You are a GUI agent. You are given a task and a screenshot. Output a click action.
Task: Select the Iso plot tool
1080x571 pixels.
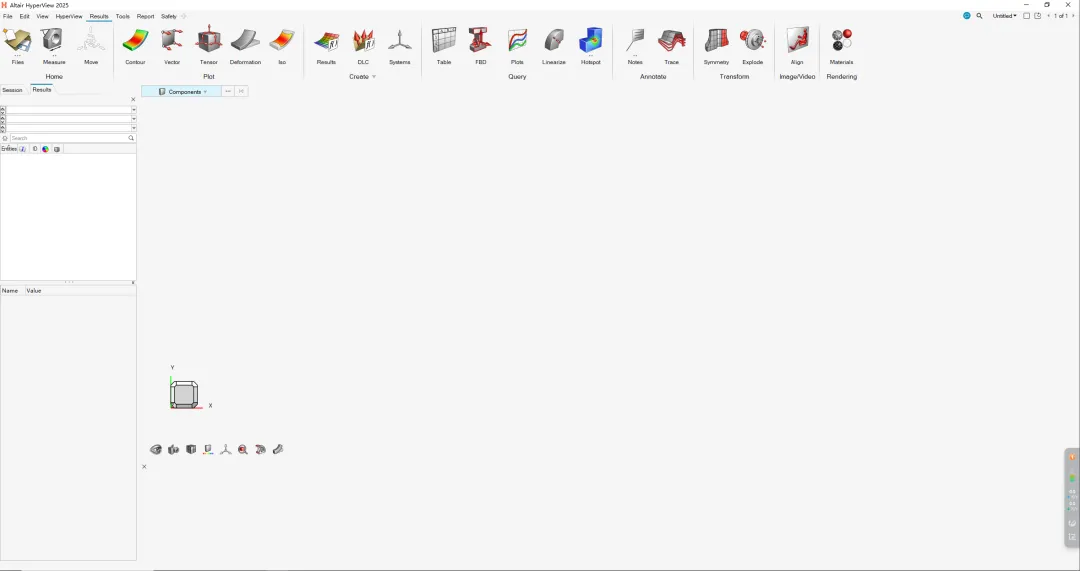(282, 41)
